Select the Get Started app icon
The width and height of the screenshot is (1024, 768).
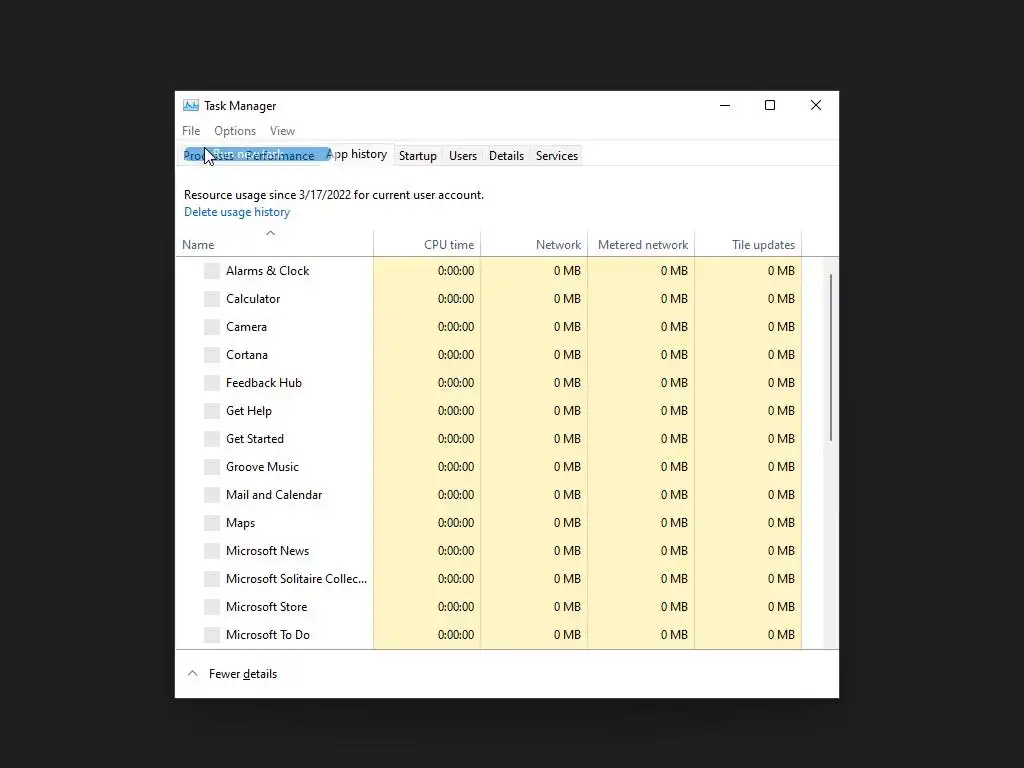tap(212, 439)
